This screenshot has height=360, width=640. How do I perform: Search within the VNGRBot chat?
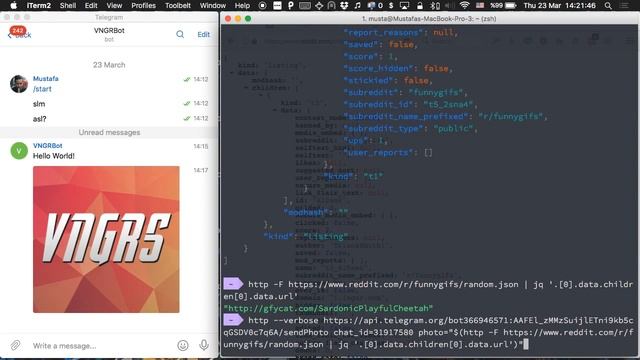[x=180, y=34]
